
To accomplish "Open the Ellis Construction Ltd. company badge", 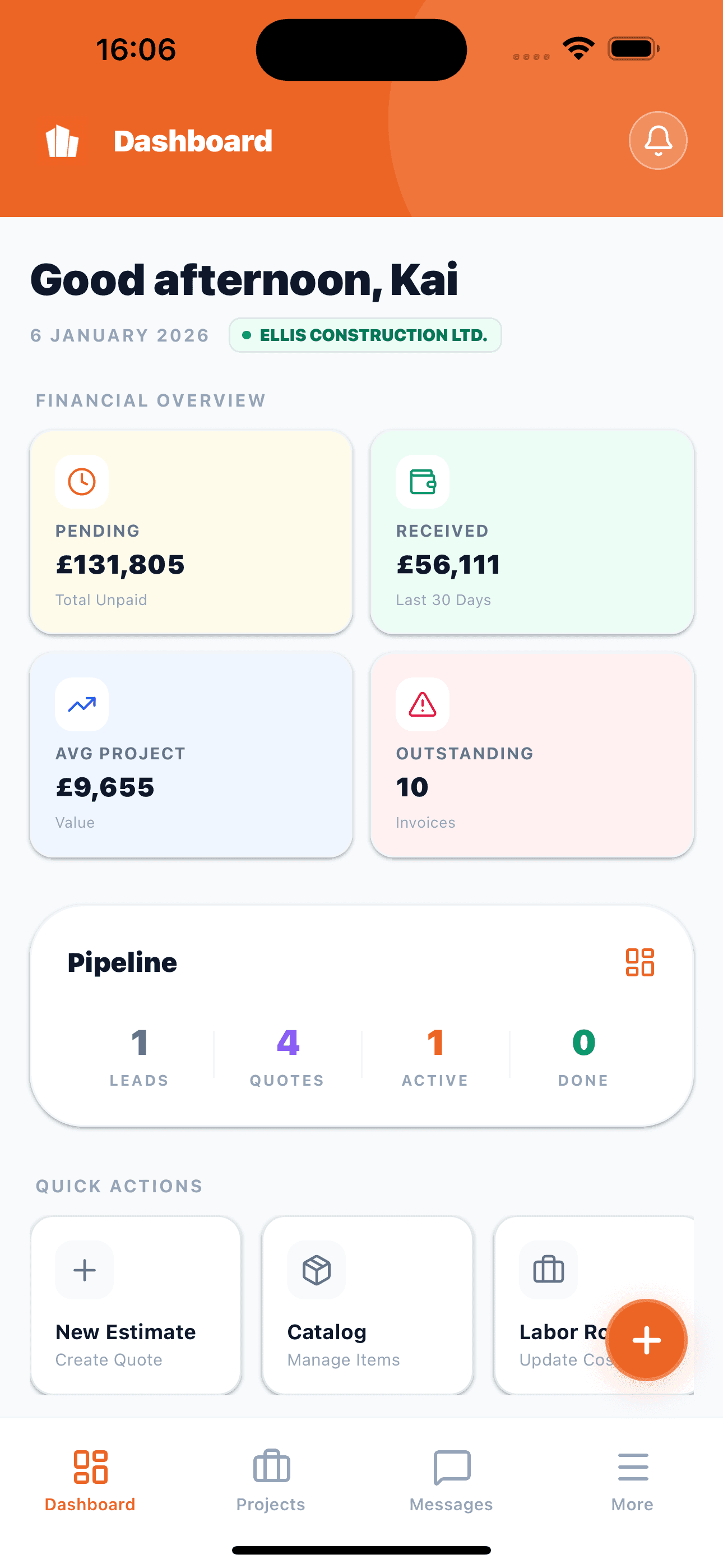I will coord(364,335).
